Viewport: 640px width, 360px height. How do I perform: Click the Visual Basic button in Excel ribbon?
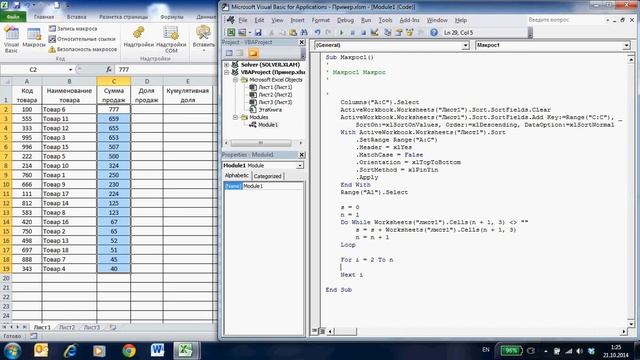(x=11, y=40)
